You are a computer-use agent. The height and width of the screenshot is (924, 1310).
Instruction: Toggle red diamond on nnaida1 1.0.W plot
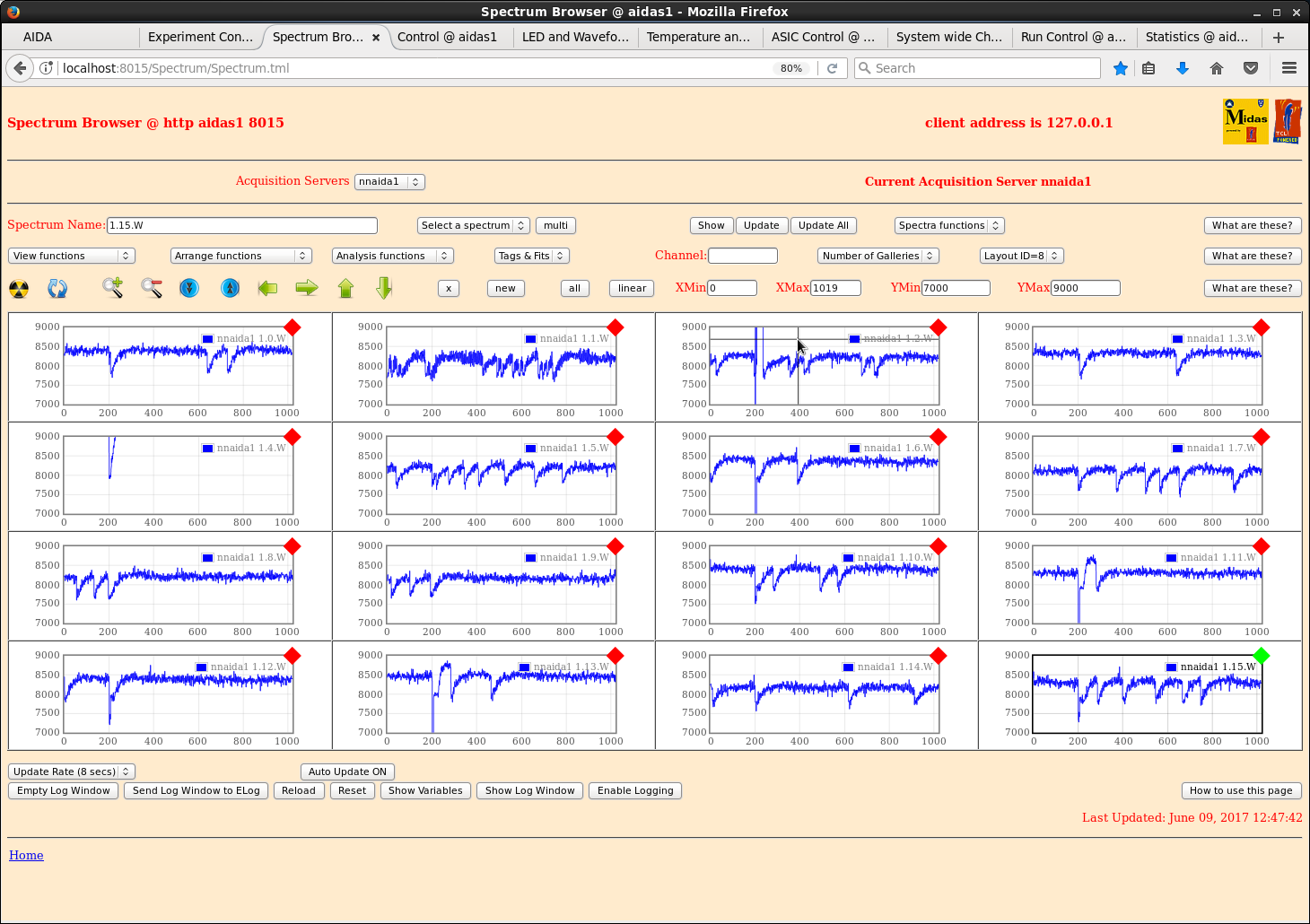(293, 327)
